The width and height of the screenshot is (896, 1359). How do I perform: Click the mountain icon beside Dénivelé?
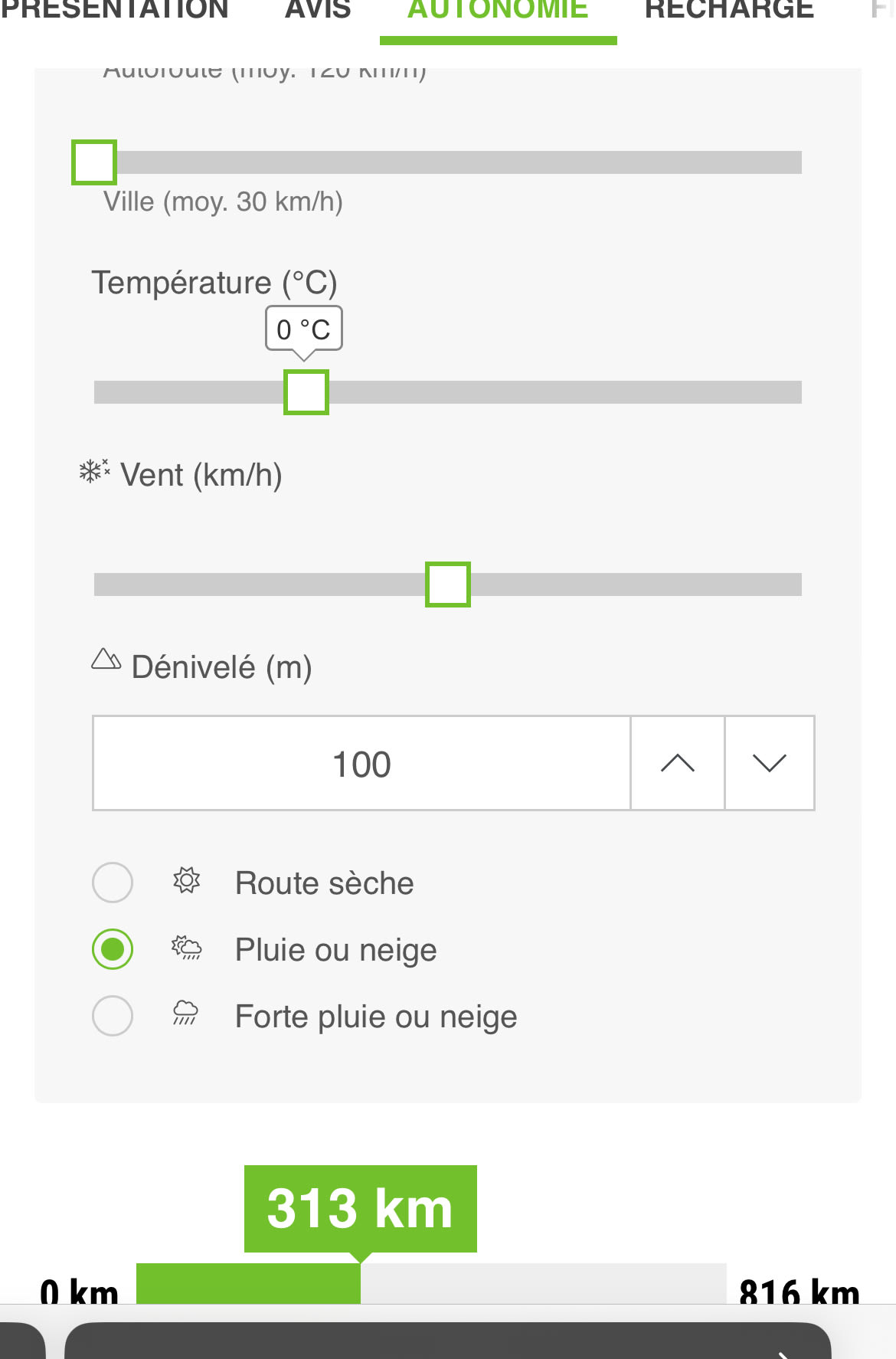(x=106, y=659)
